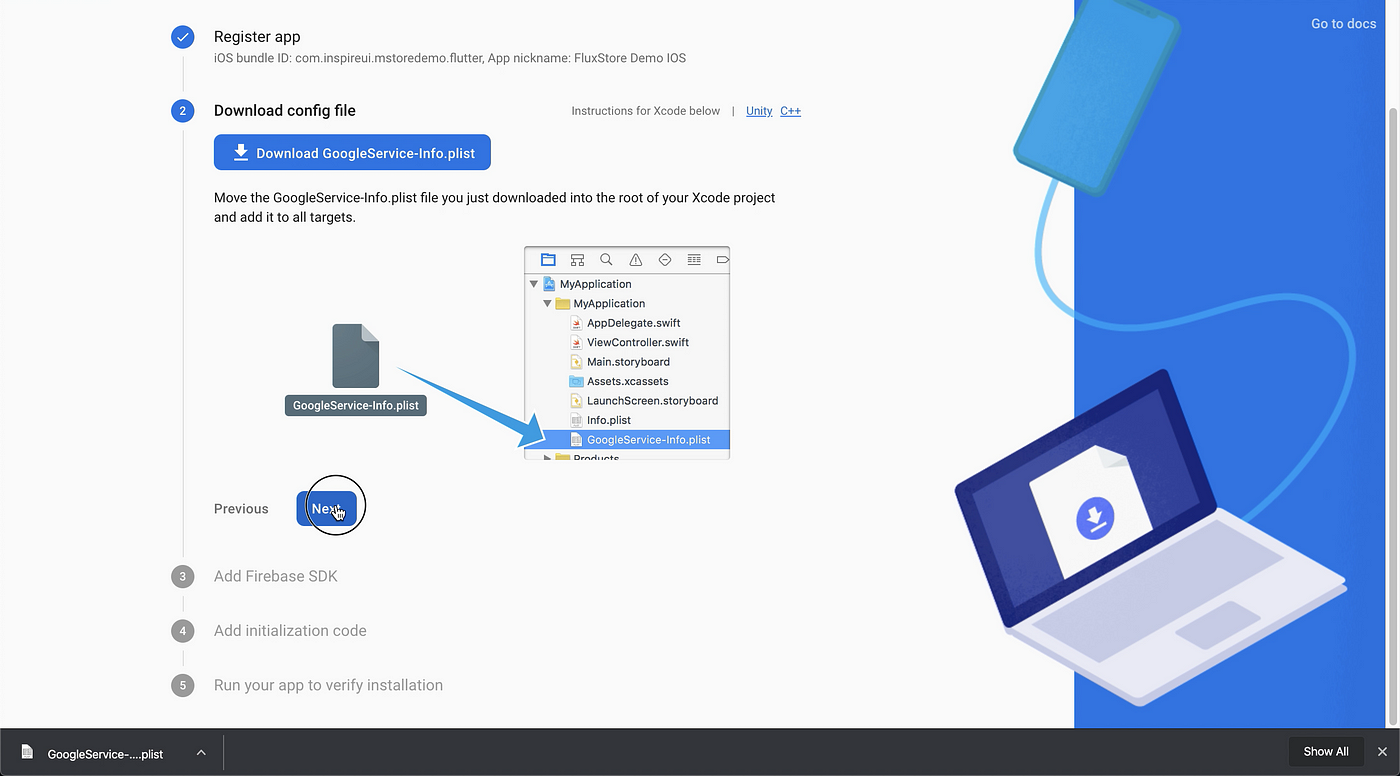1400x776 pixels.
Task: Click Download config file step title
Action: coord(285,111)
